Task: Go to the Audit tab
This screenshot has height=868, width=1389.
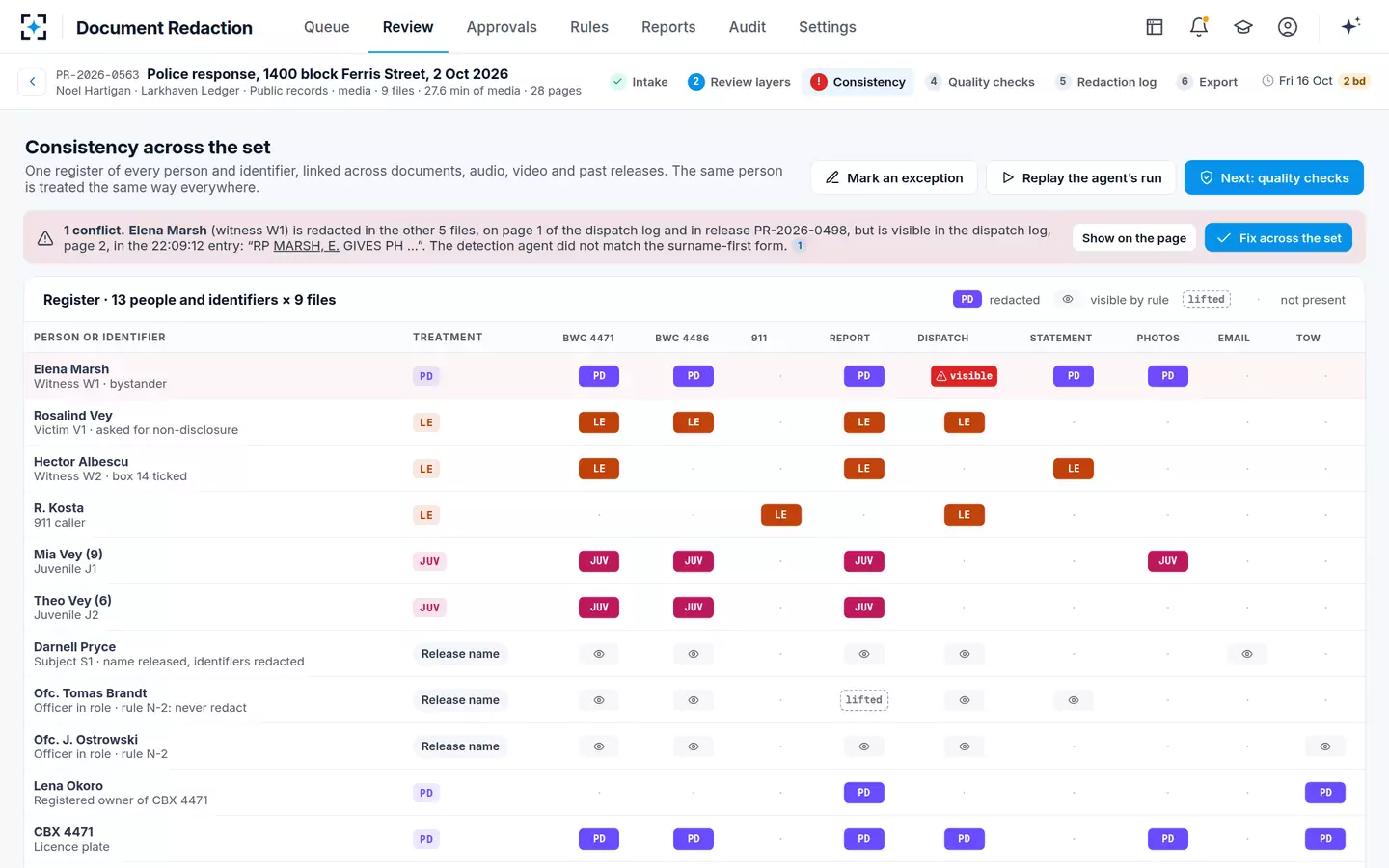Action: click(x=748, y=27)
